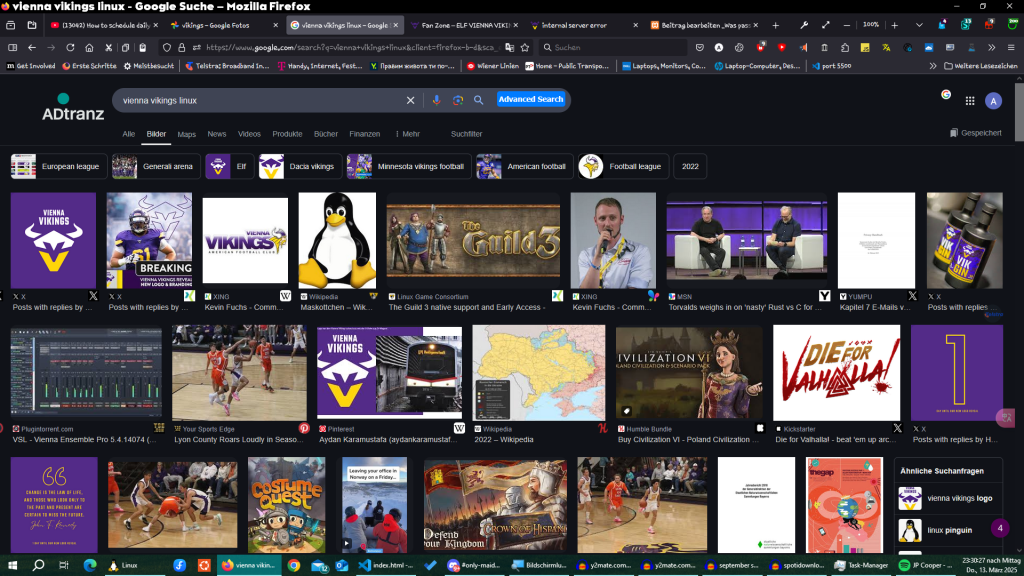
Task: Switch to the News results tab
Action: [x=217, y=134]
